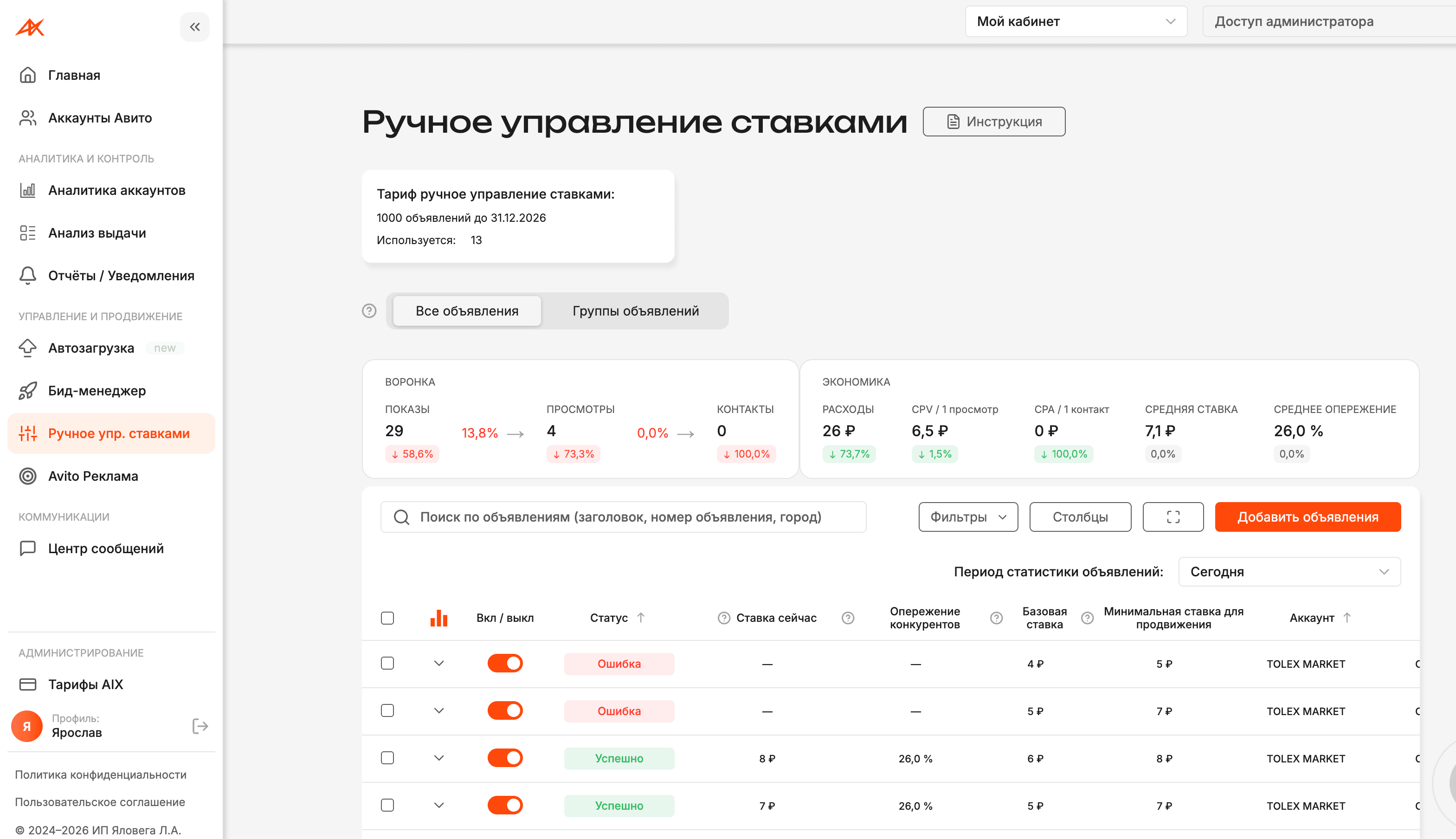1456x839 pixels.
Task: Tick checkbox of the 8 ₽ Успешно row
Action: 388,758
